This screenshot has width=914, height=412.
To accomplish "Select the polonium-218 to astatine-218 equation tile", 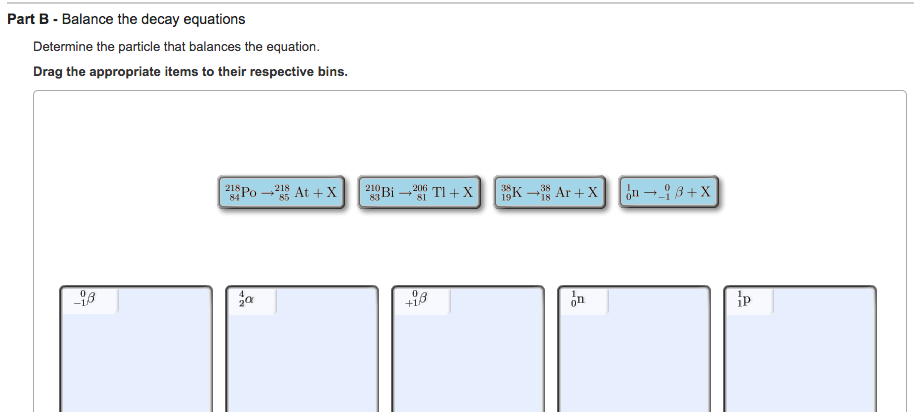I will (x=281, y=192).
